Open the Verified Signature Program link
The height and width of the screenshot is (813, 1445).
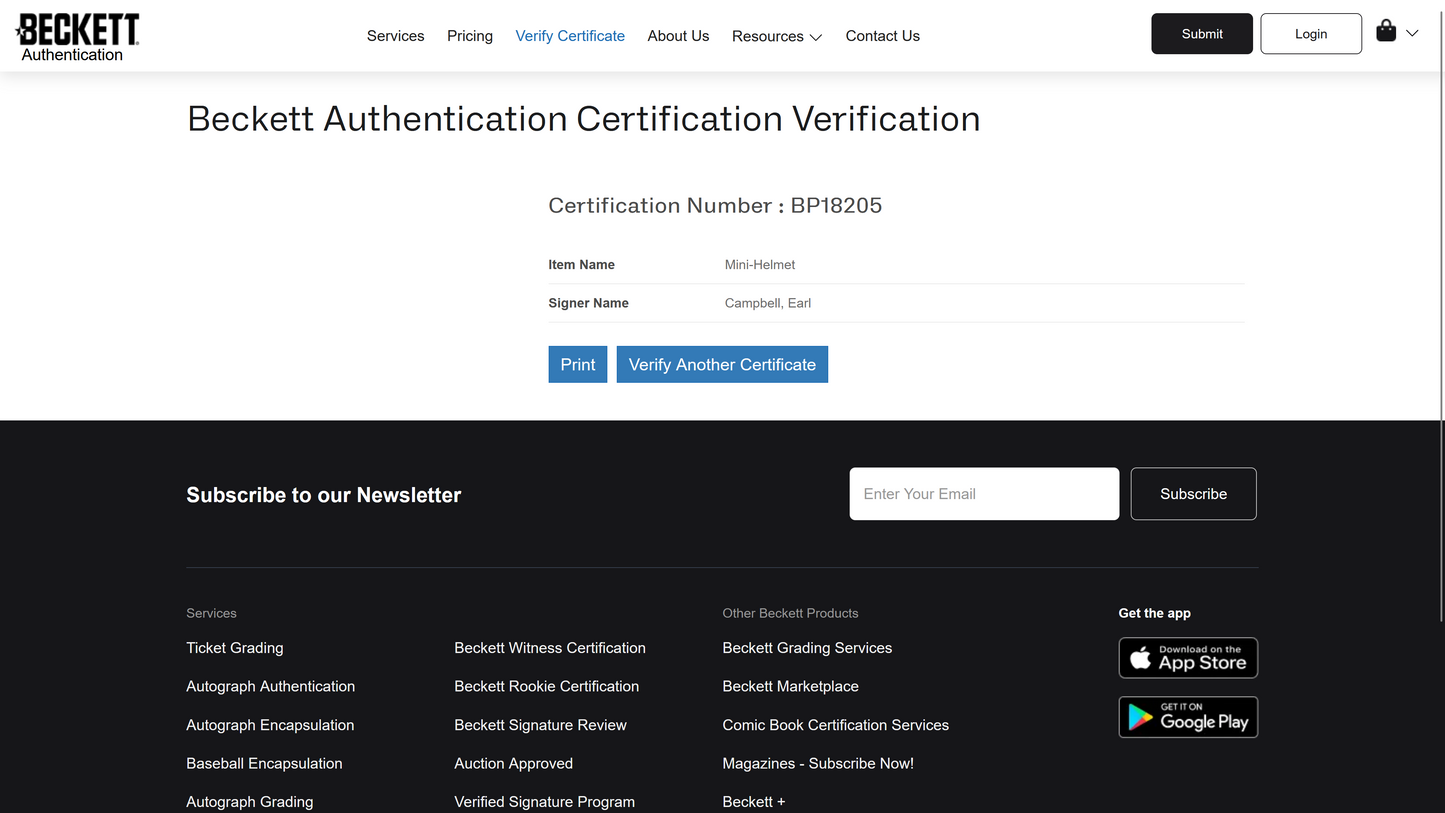[x=545, y=802]
